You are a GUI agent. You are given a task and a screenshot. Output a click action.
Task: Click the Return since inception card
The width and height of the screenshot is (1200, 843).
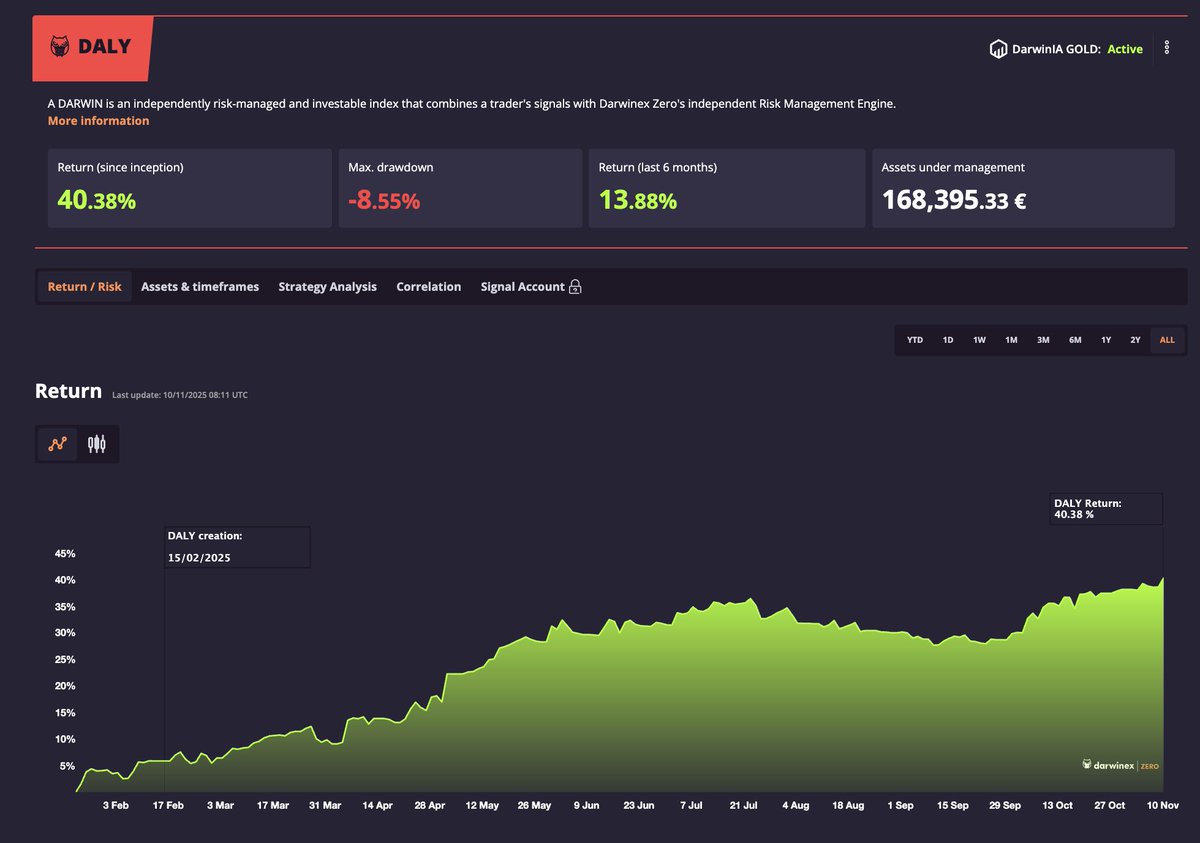click(x=190, y=189)
